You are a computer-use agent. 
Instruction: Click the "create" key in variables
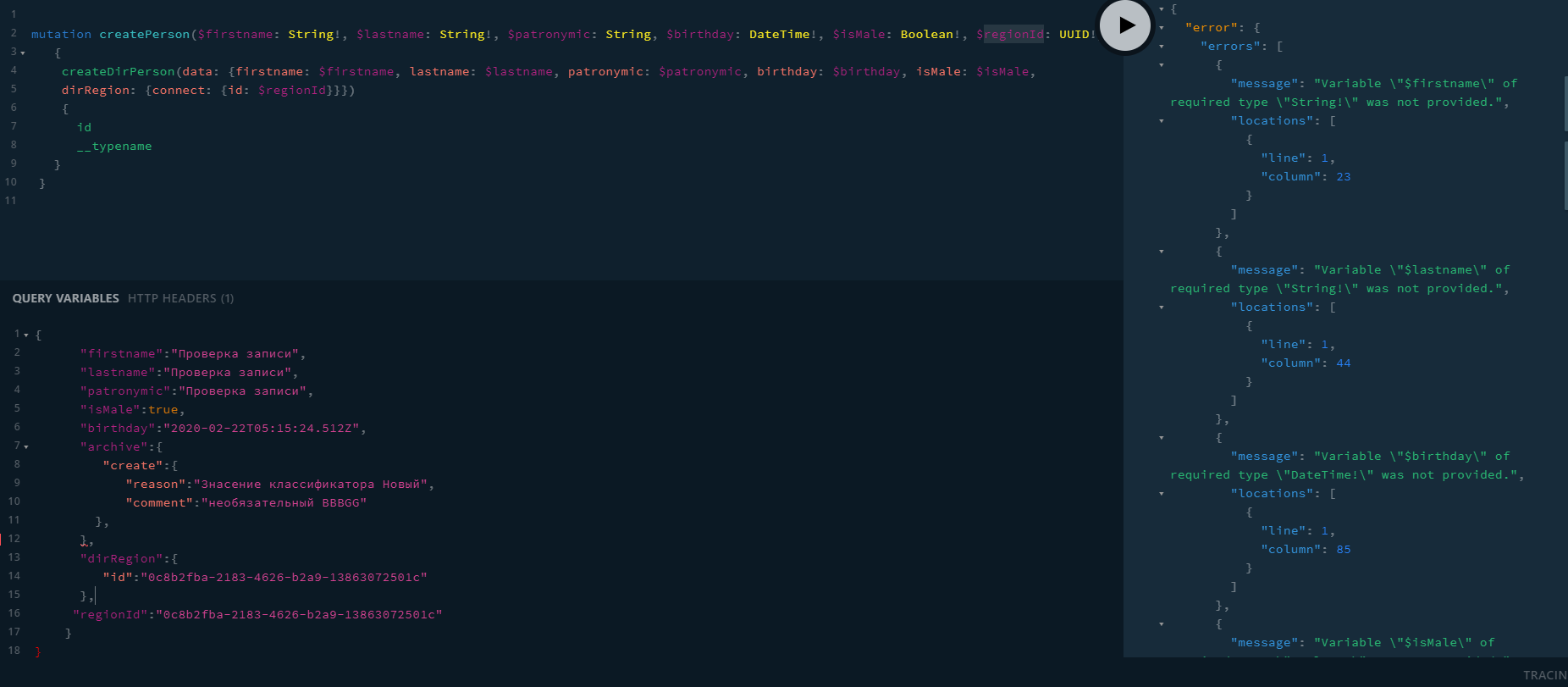pos(133,466)
